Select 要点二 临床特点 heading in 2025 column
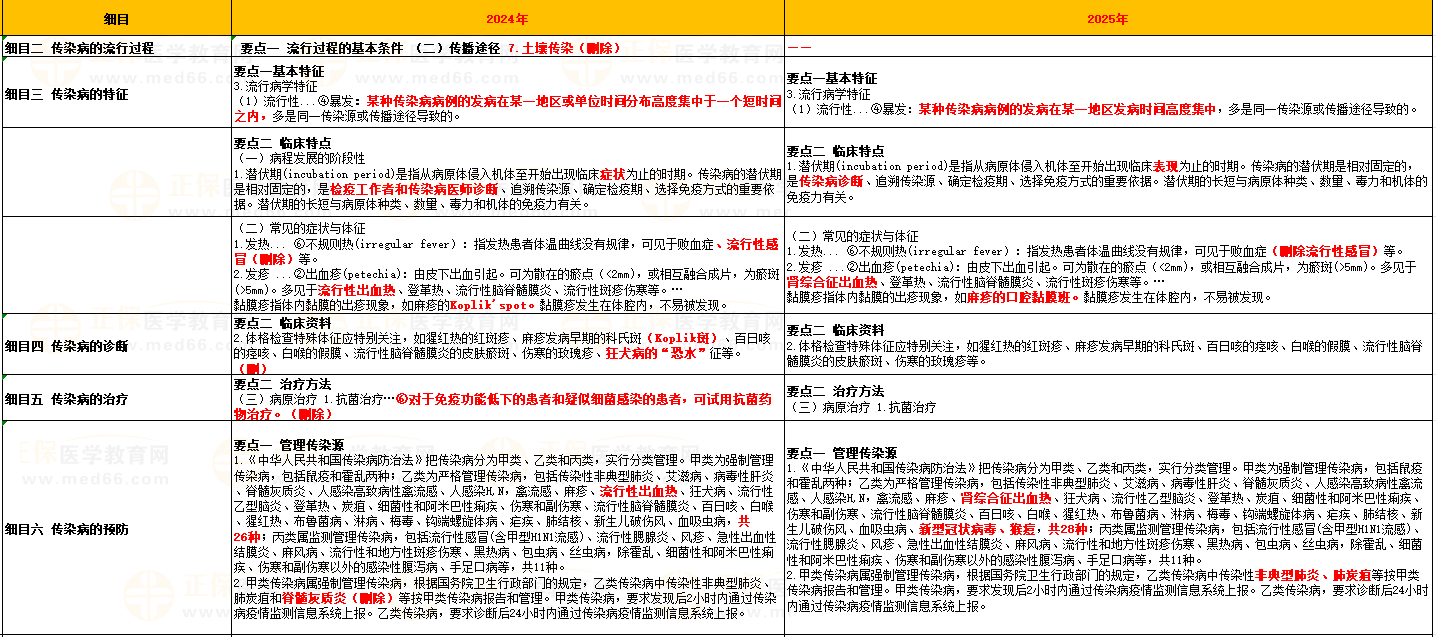Viewport: 1436px width, 637px height. click(835, 151)
